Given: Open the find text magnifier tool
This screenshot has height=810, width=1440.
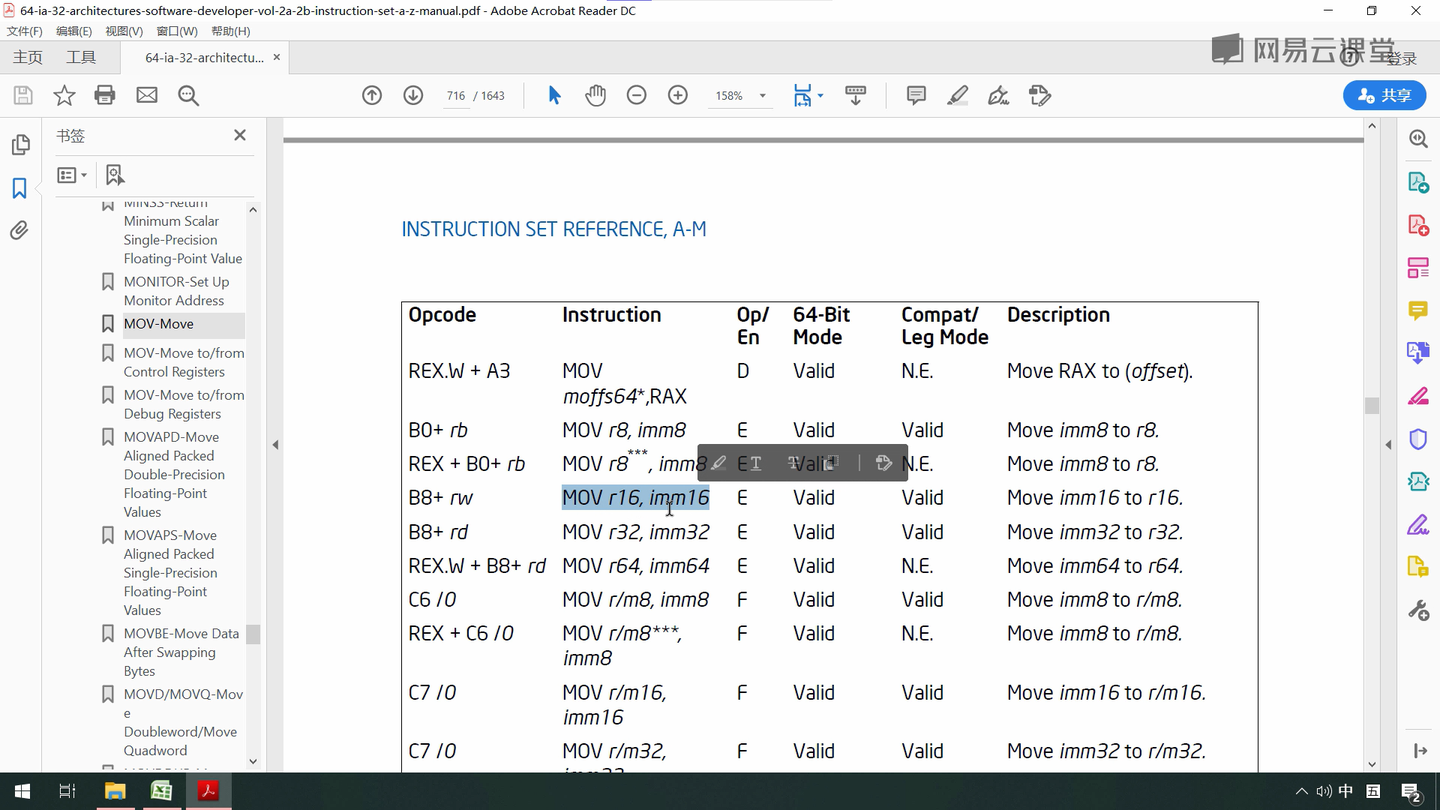Looking at the screenshot, I should tap(188, 95).
